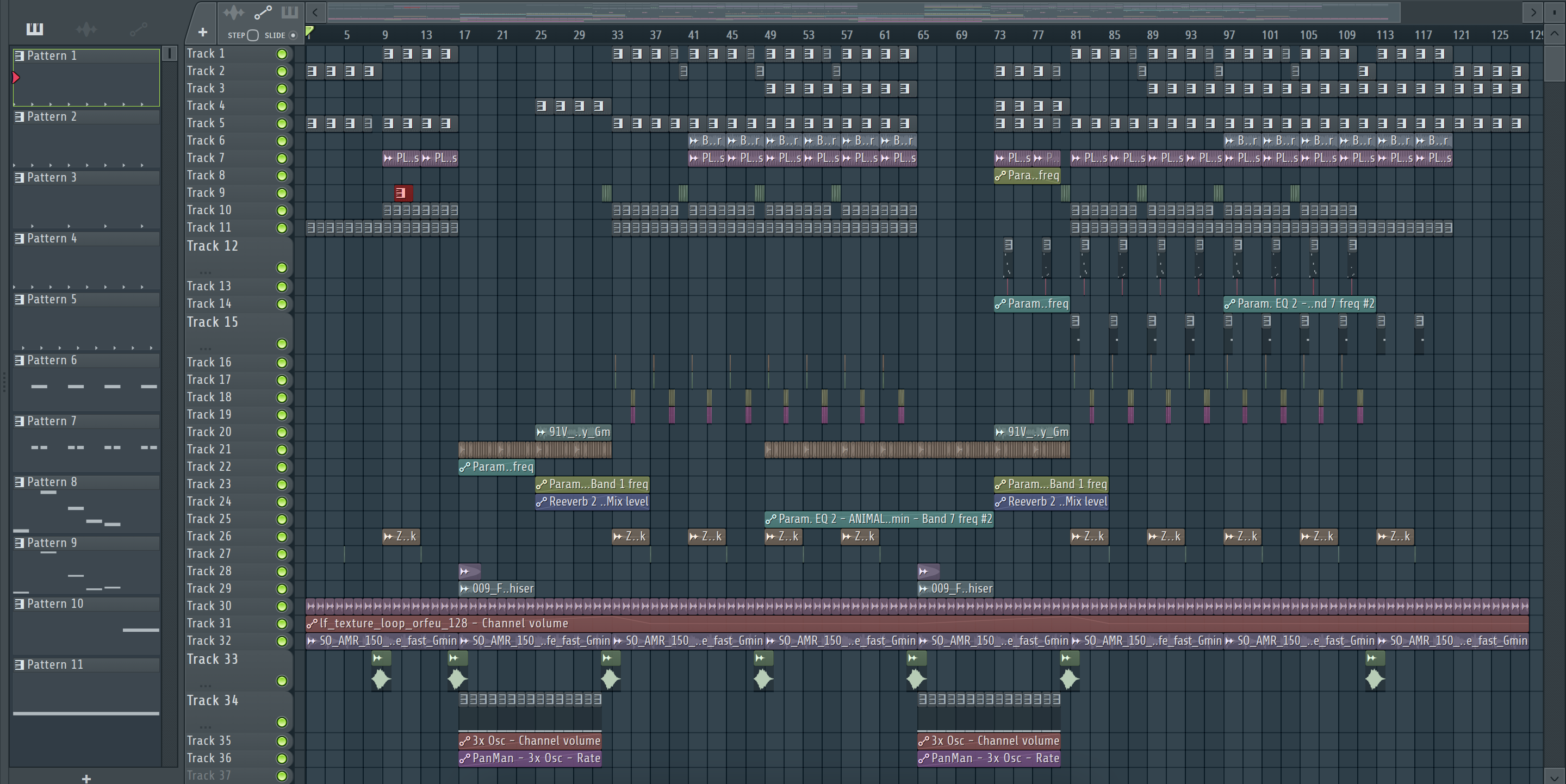
Task: Select Pattern 3 in the picker
Action: coord(86,199)
